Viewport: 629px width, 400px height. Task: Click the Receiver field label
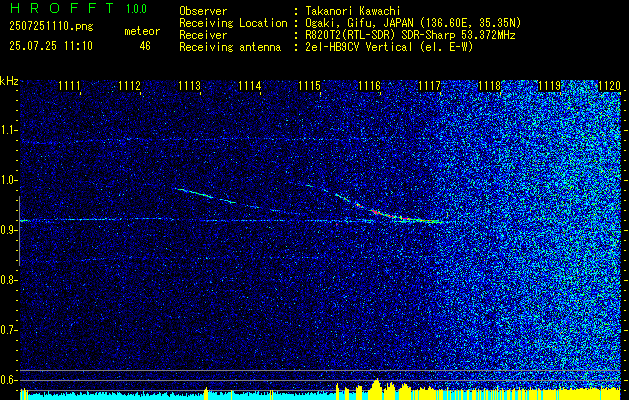pyautogui.click(x=203, y=35)
